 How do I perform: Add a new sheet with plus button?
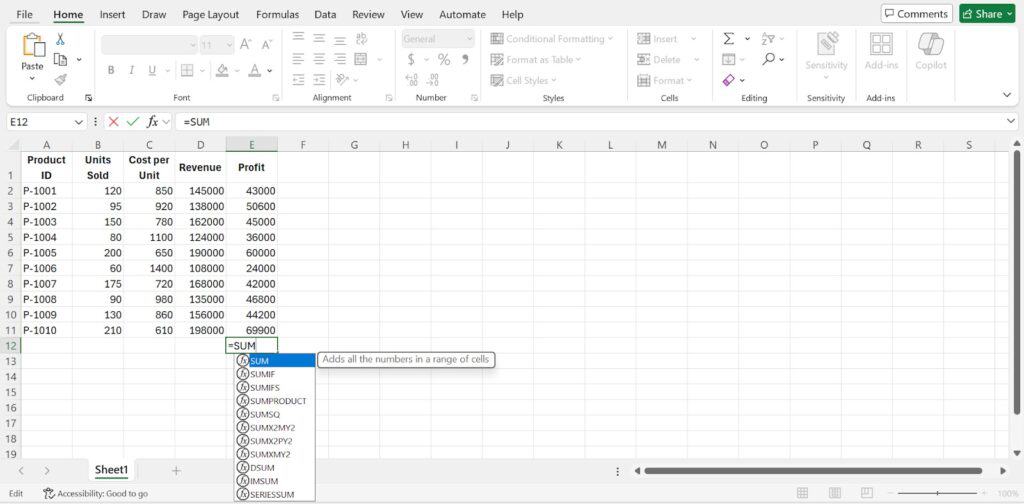click(176, 471)
